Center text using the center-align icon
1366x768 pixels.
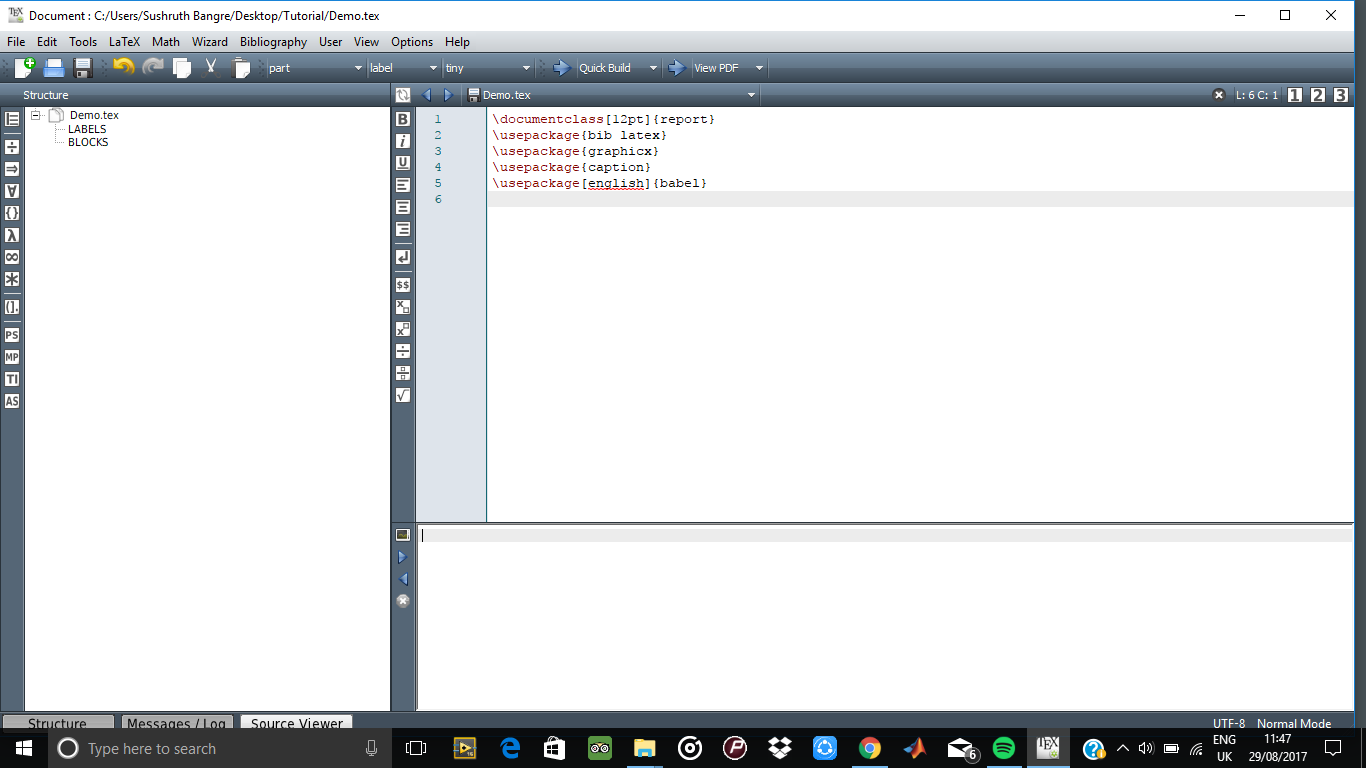403,207
